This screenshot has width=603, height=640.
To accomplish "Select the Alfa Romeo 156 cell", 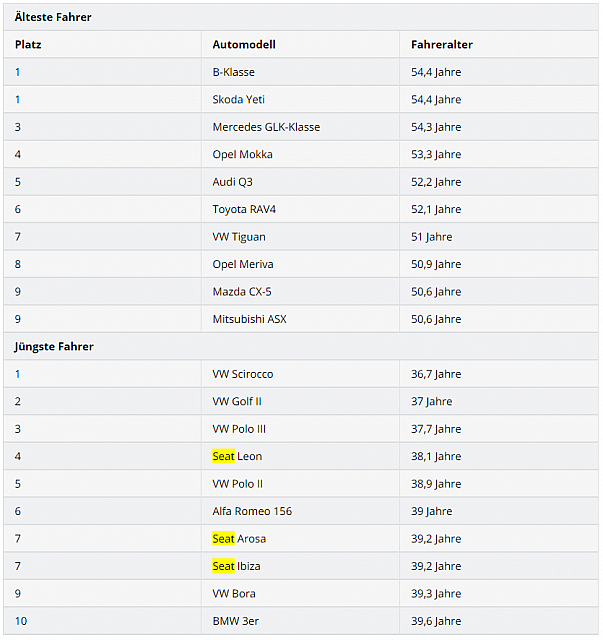I will coord(250,511).
